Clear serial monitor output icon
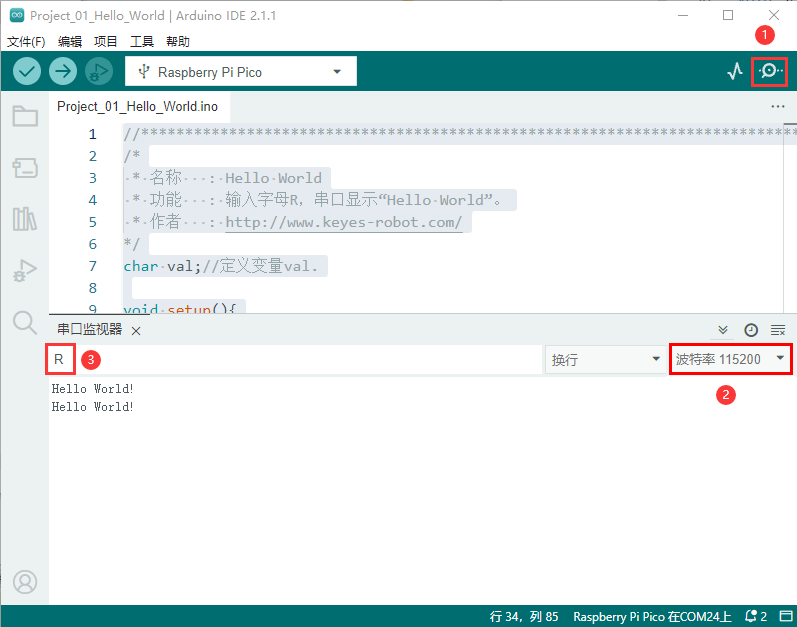 click(x=778, y=330)
